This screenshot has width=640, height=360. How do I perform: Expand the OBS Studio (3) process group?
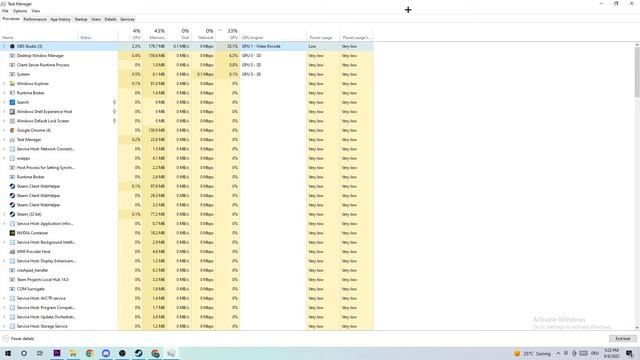(x=4, y=46)
